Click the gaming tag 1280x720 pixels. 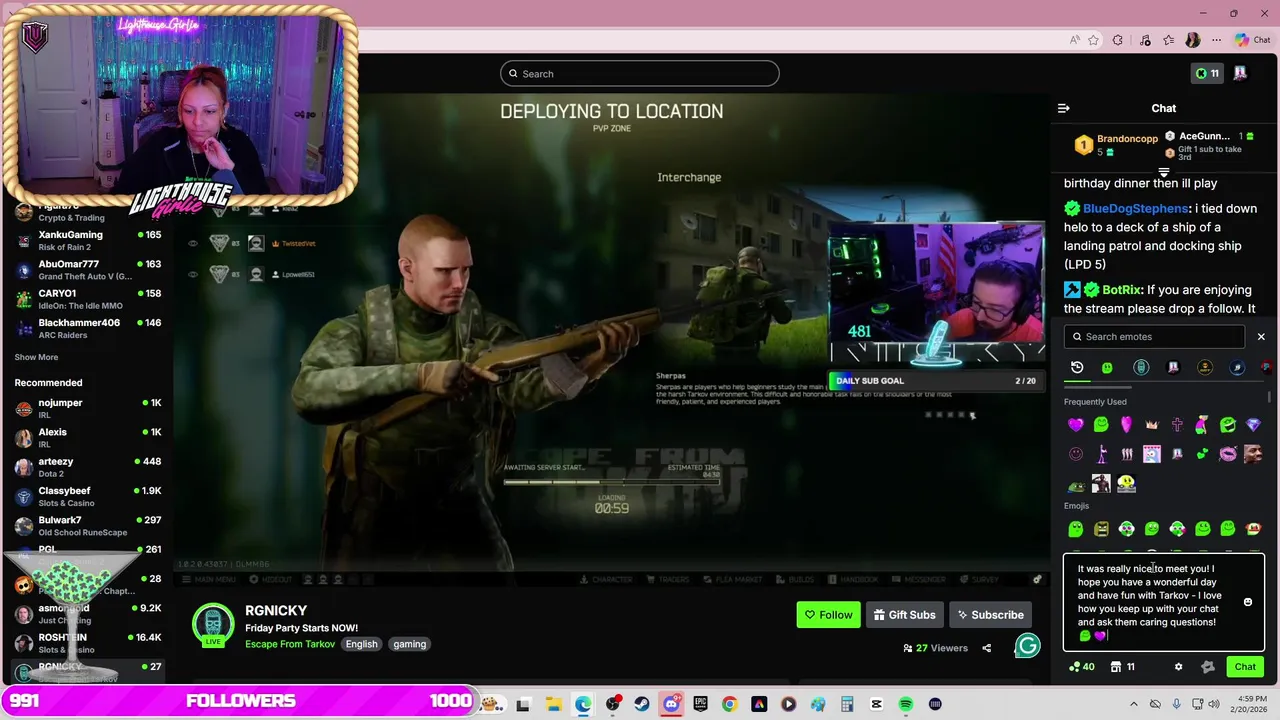click(x=410, y=644)
